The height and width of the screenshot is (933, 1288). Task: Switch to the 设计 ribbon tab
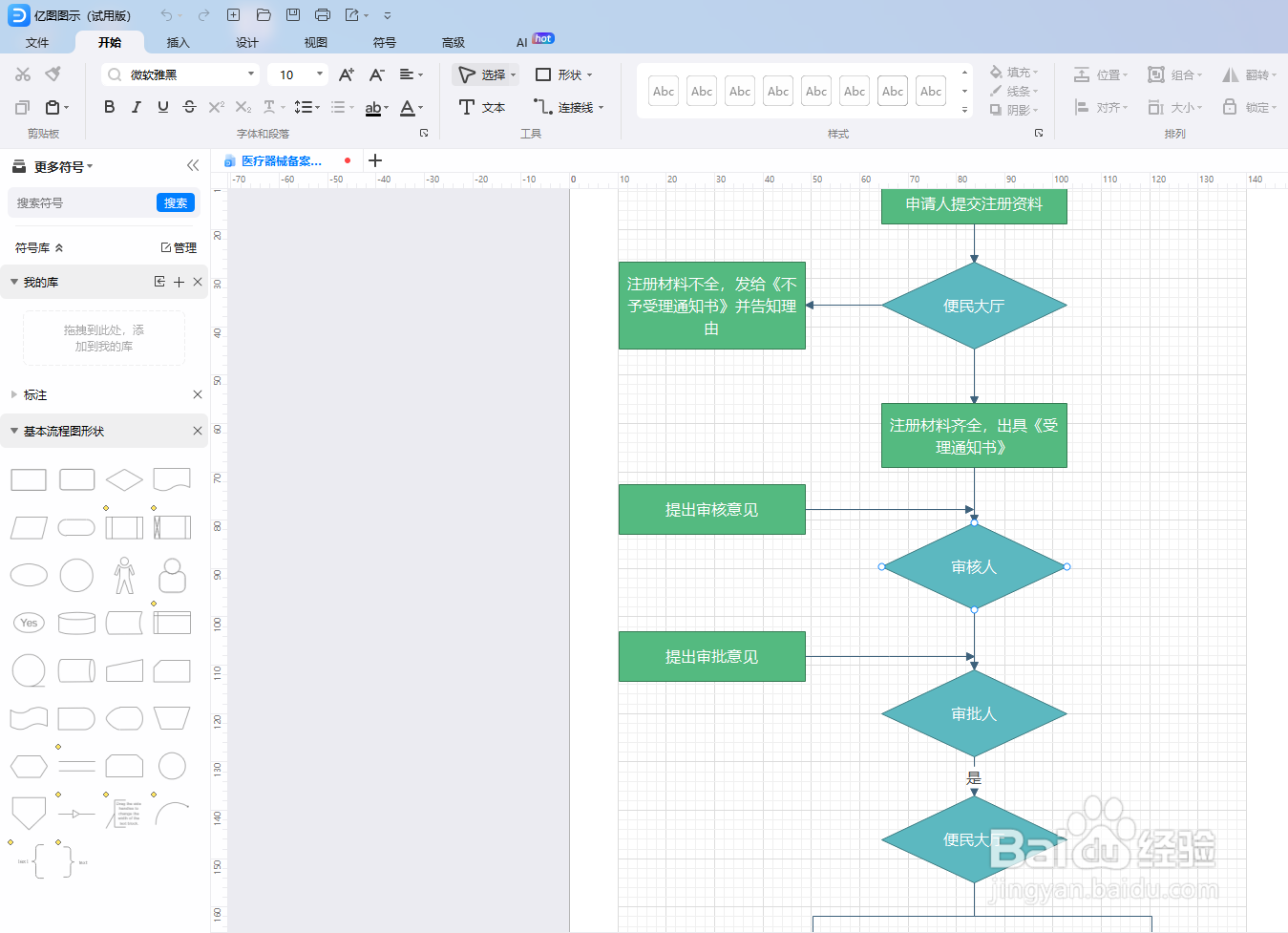coord(247,42)
